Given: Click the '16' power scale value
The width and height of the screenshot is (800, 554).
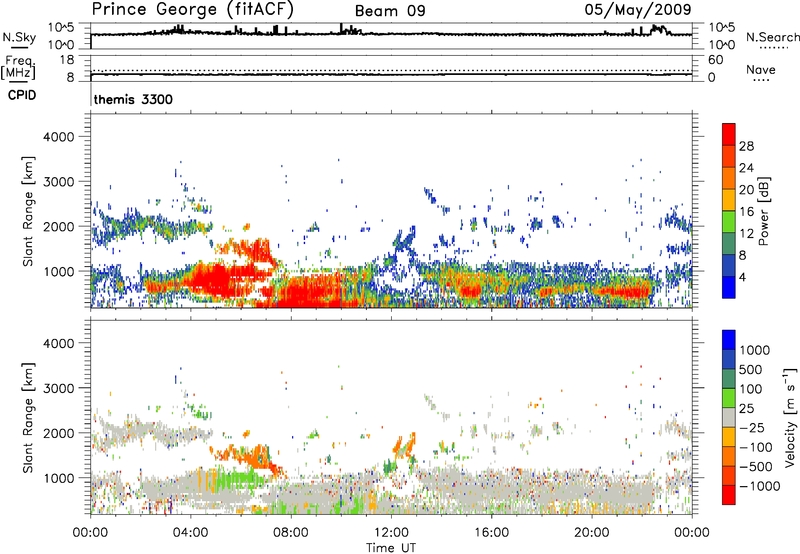Looking at the screenshot, I should coord(746,212).
